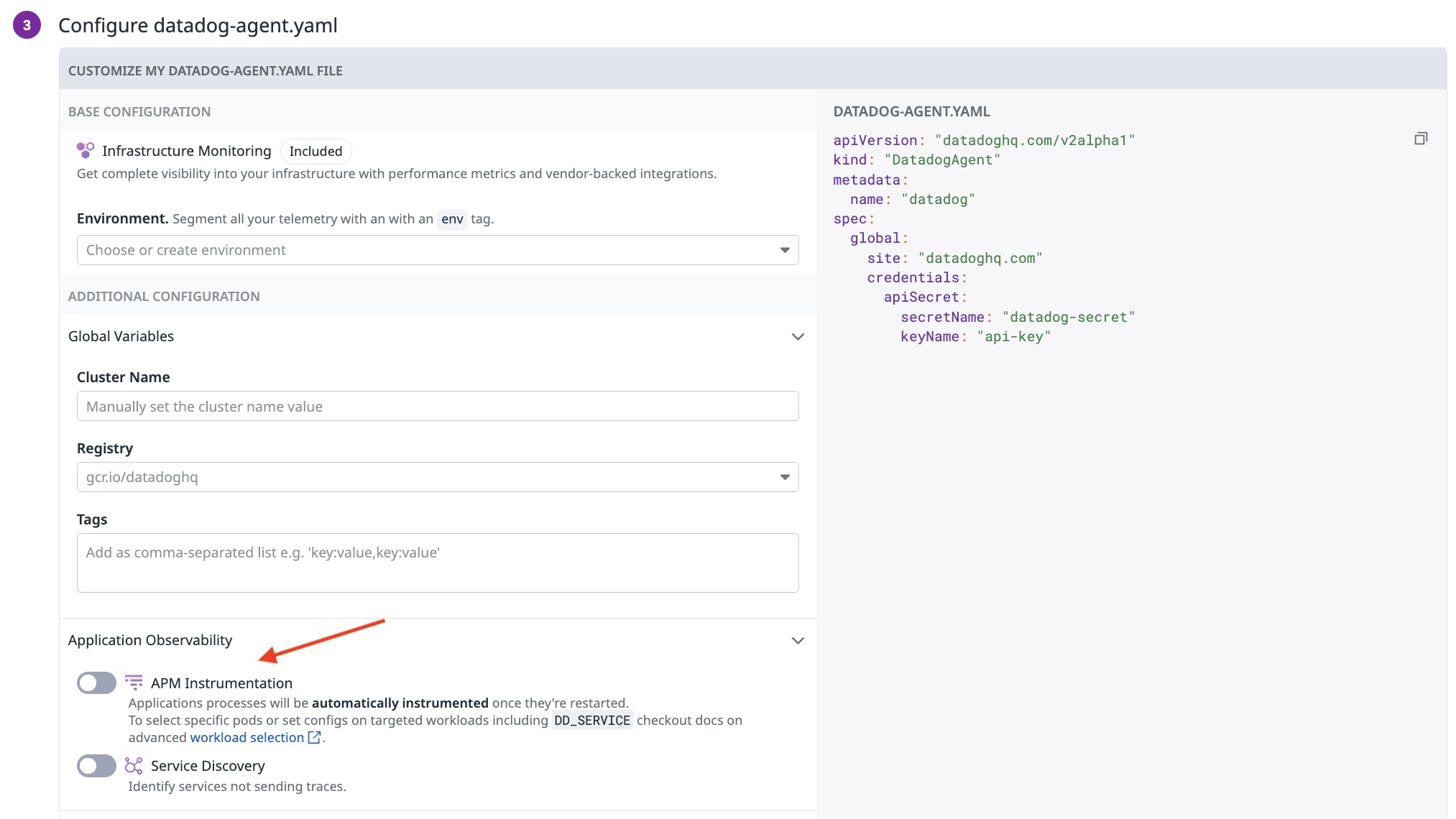Image resolution: width=1456 pixels, height=819 pixels.
Task: Open the Registry gcr.io/datadoghq dropdown
Action: [437, 477]
